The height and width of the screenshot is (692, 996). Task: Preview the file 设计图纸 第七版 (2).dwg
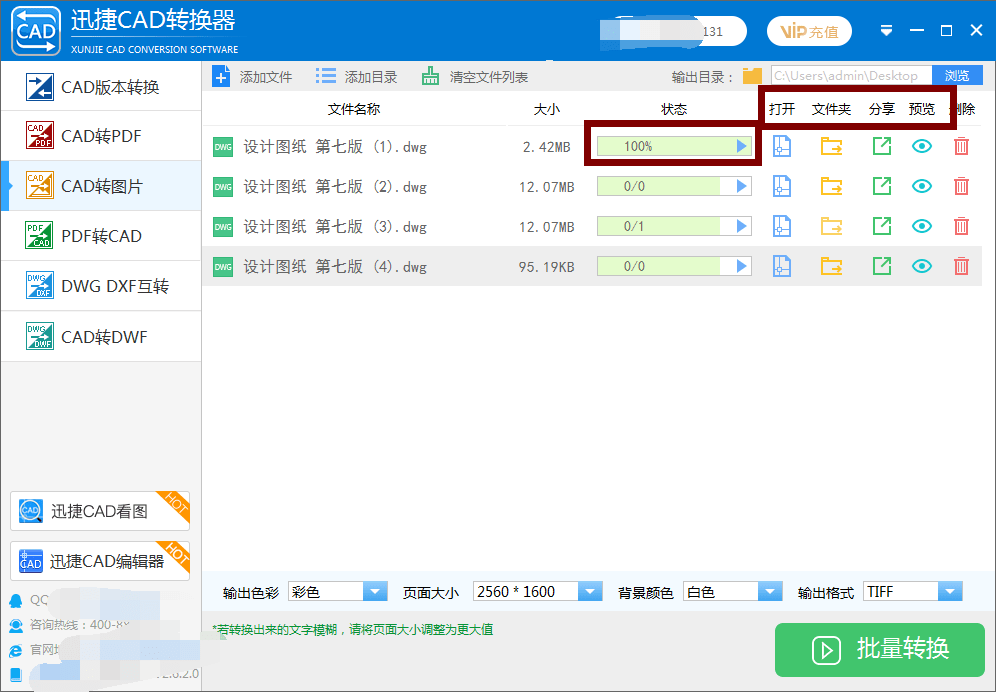coord(922,186)
